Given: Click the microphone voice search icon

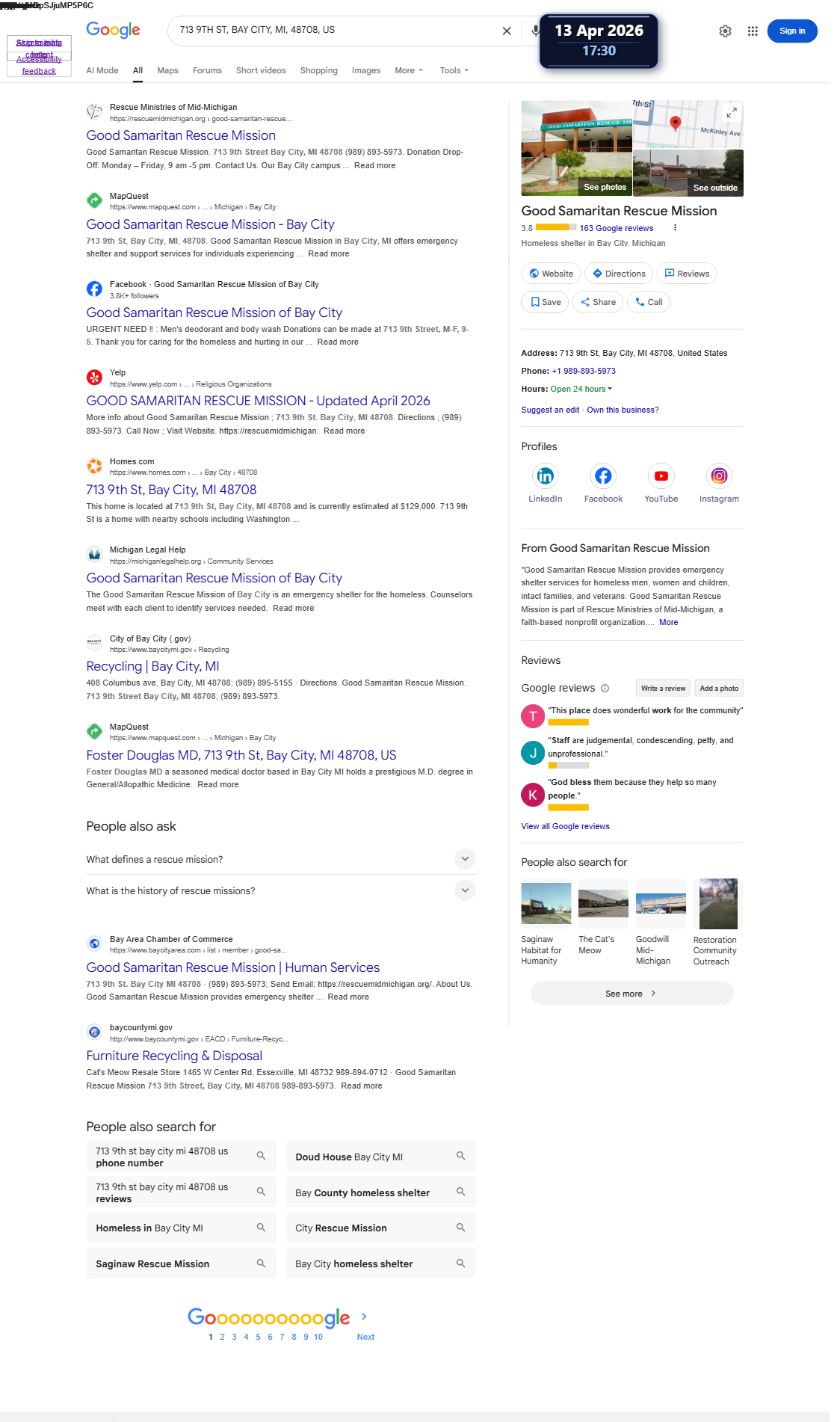Looking at the screenshot, I should (535, 31).
